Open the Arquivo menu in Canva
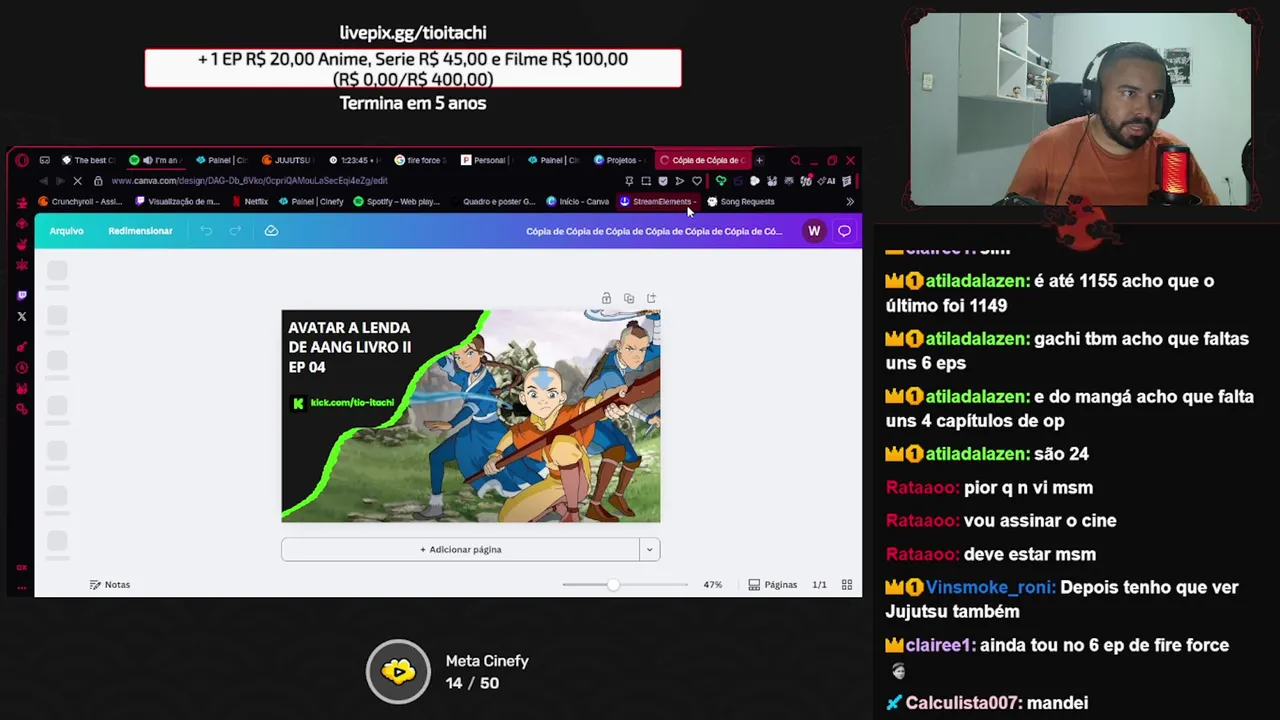 click(67, 231)
